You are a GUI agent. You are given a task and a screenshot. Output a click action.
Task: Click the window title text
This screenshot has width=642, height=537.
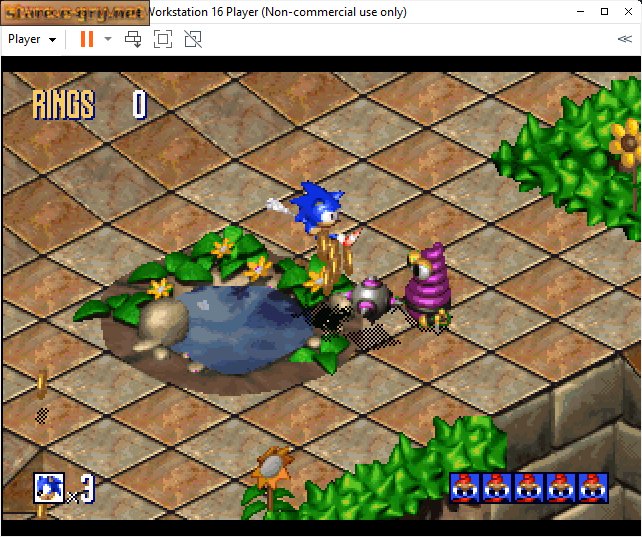coord(278,12)
